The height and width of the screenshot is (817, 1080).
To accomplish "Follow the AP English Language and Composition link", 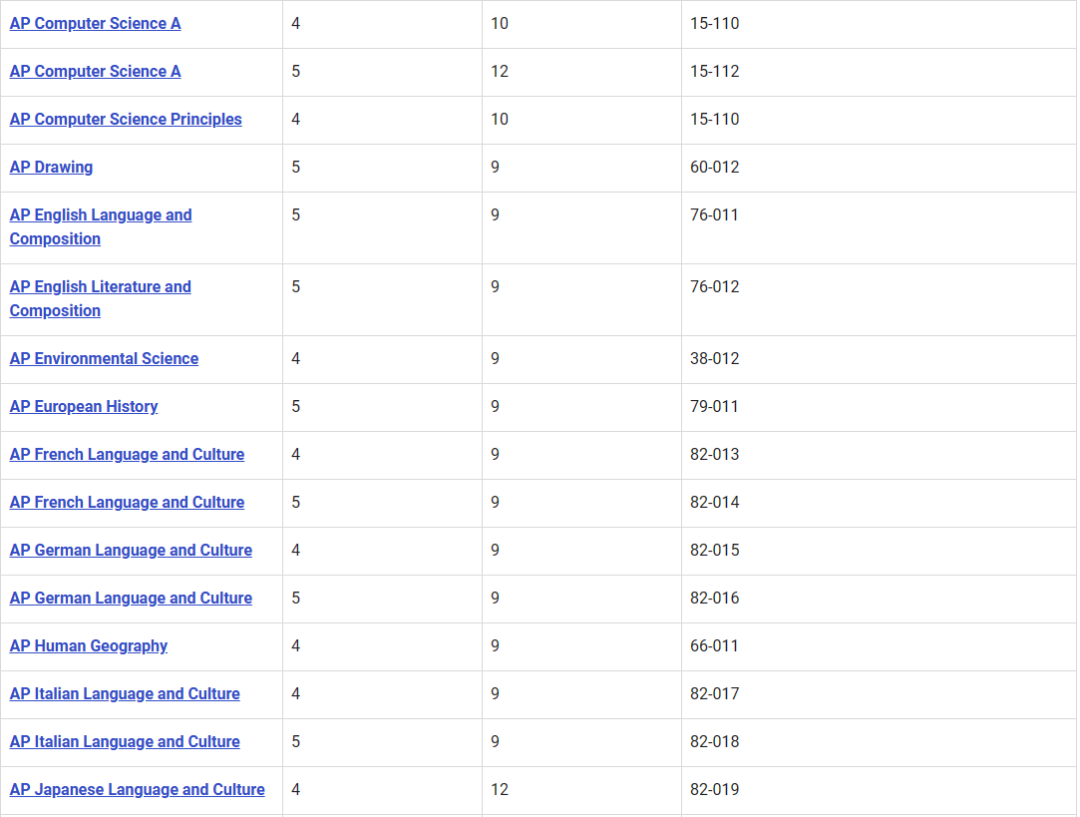I will 100,215.
